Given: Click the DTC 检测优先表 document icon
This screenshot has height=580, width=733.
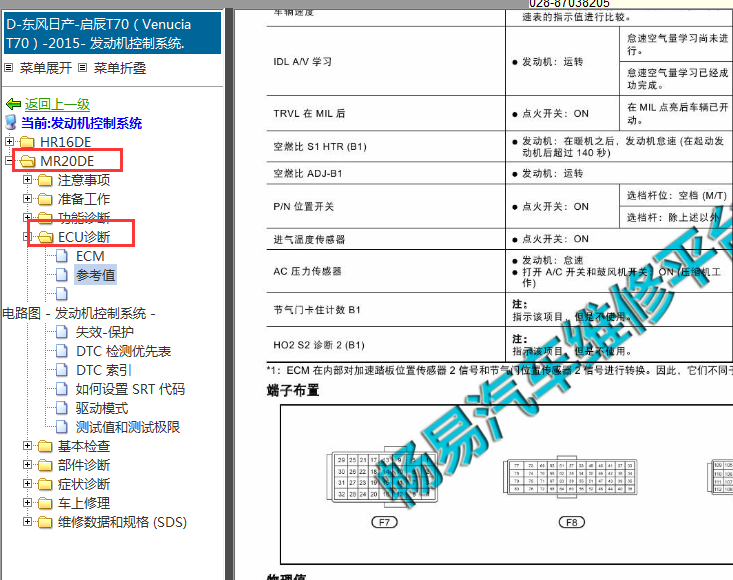Looking at the screenshot, I should (x=62, y=351).
